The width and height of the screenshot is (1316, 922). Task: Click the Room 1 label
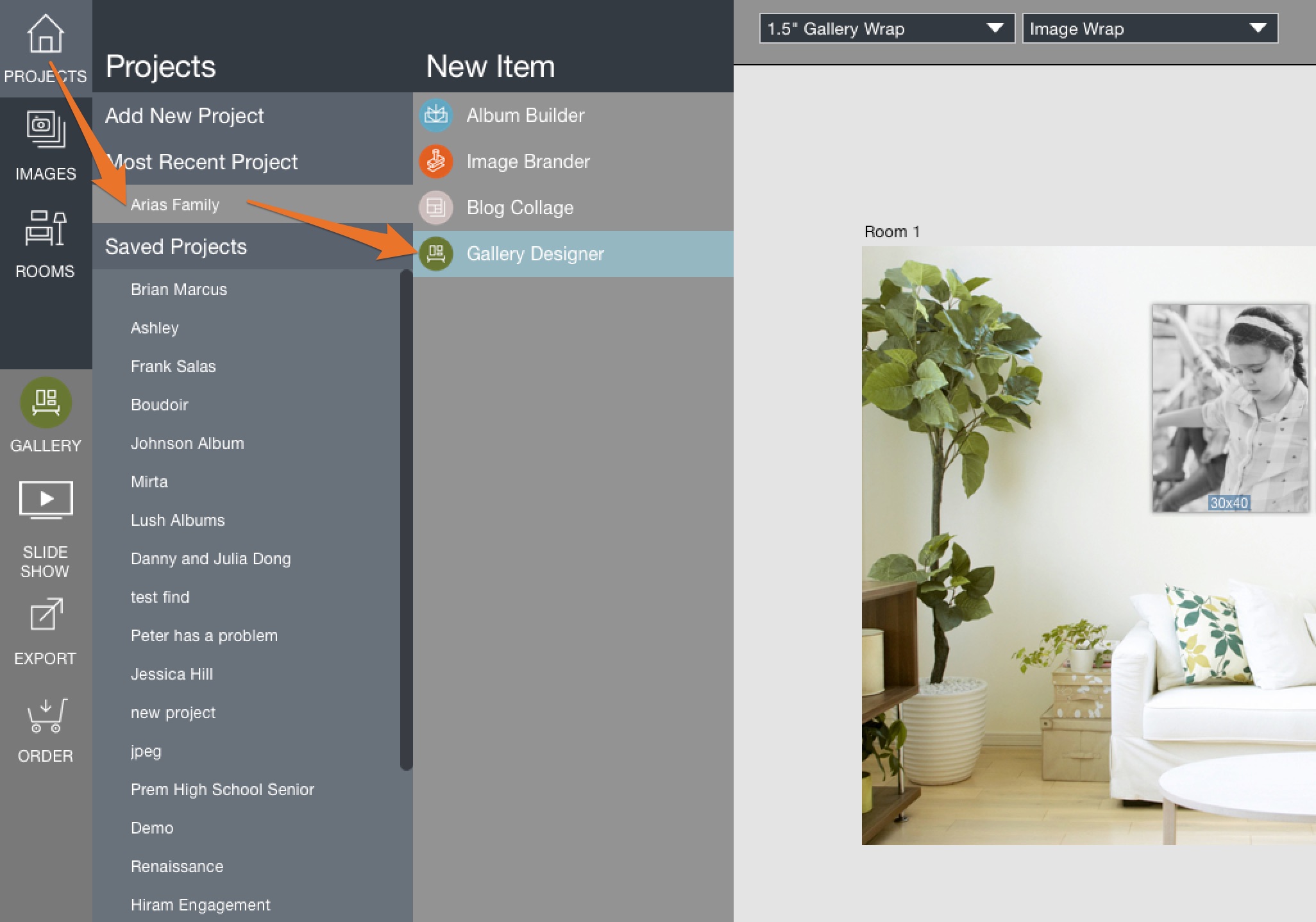click(892, 231)
